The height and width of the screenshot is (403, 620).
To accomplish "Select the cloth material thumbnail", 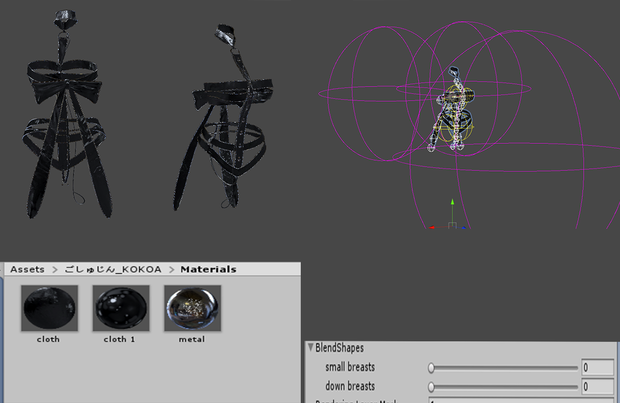I will [x=49, y=308].
